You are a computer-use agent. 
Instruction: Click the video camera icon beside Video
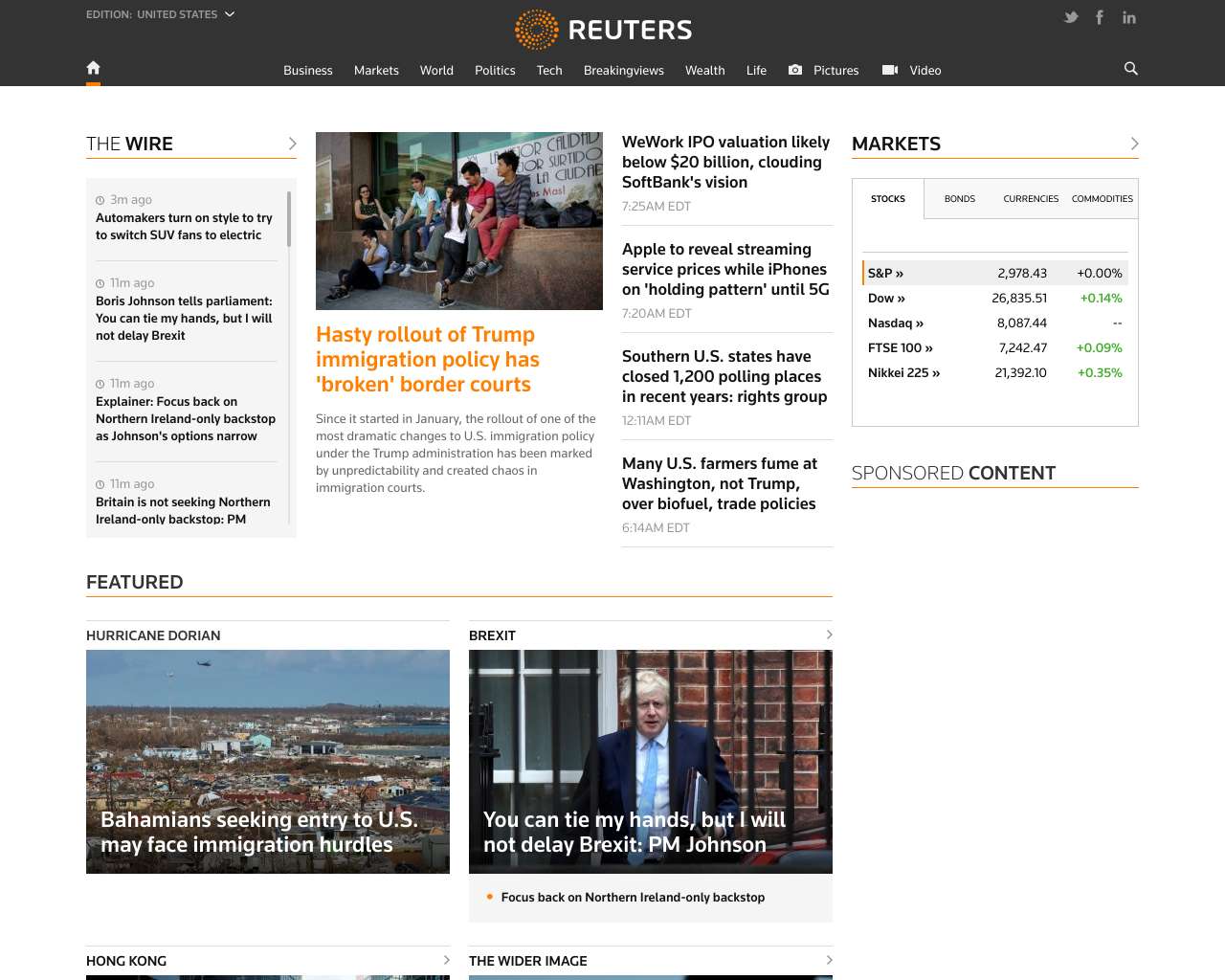point(890,70)
